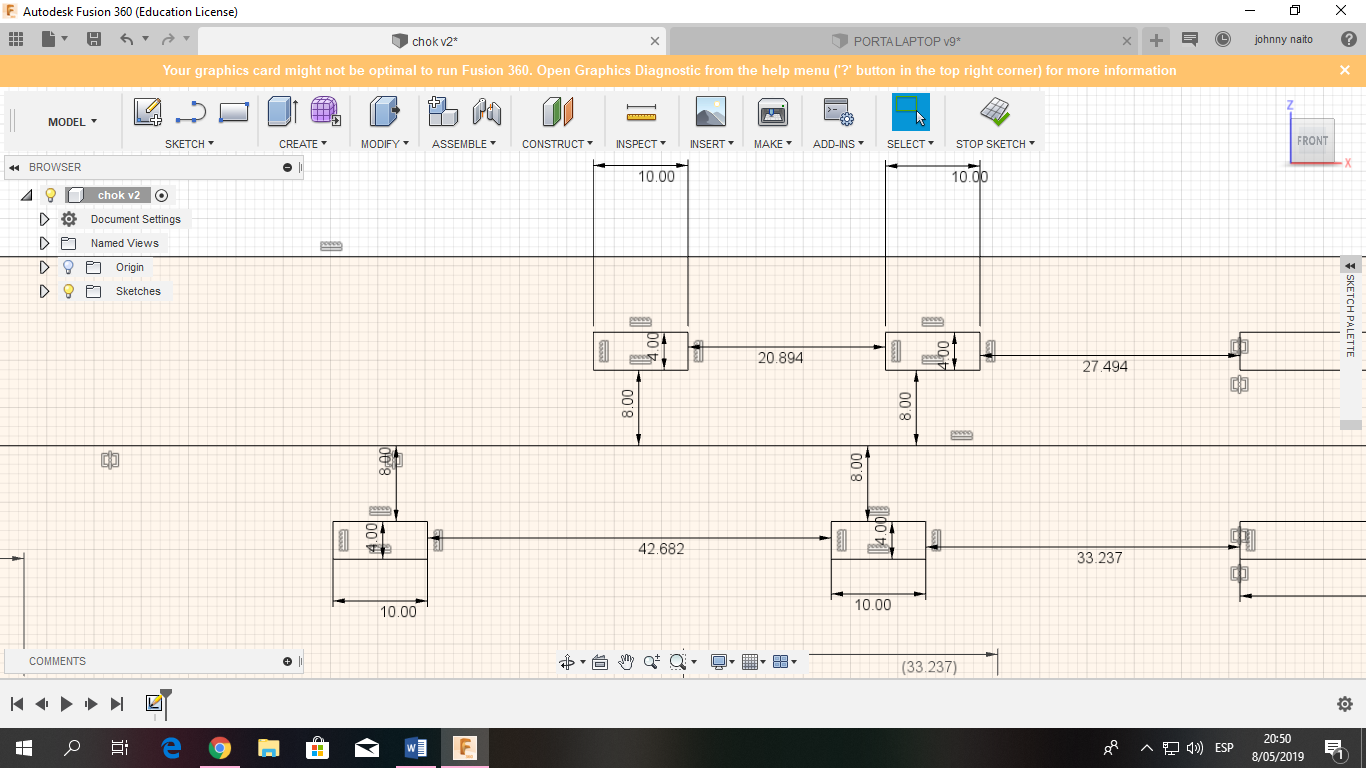Open the Display Settings dropdown
This screenshot has height=768, width=1366.
point(722,662)
